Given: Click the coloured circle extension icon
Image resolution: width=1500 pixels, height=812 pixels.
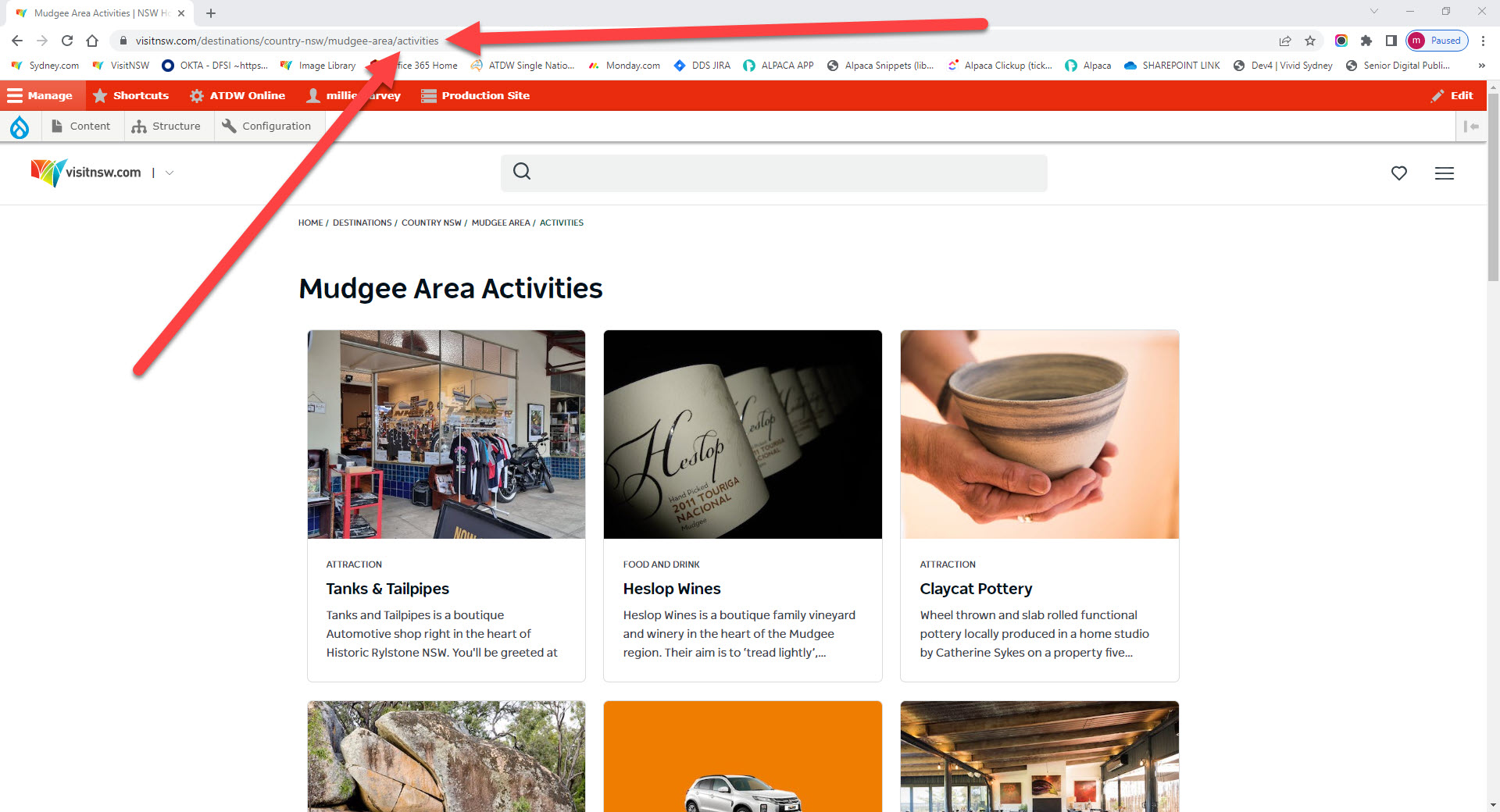Looking at the screenshot, I should coord(1341,41).
